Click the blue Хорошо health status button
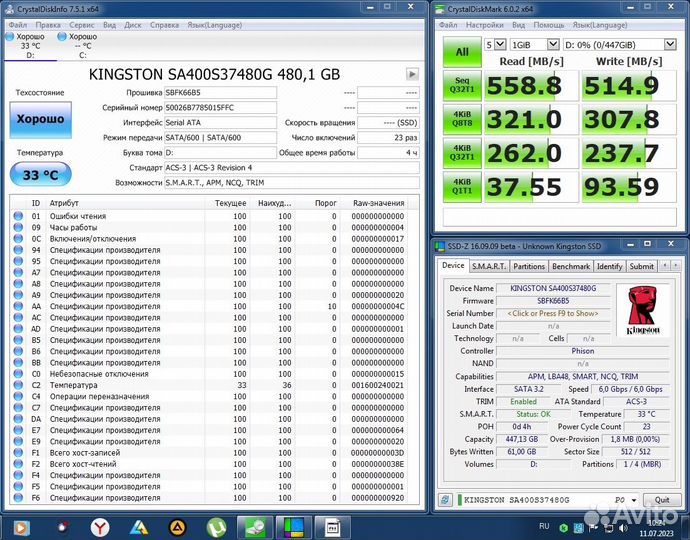This screenshot has height=540, width=690. 40,119
